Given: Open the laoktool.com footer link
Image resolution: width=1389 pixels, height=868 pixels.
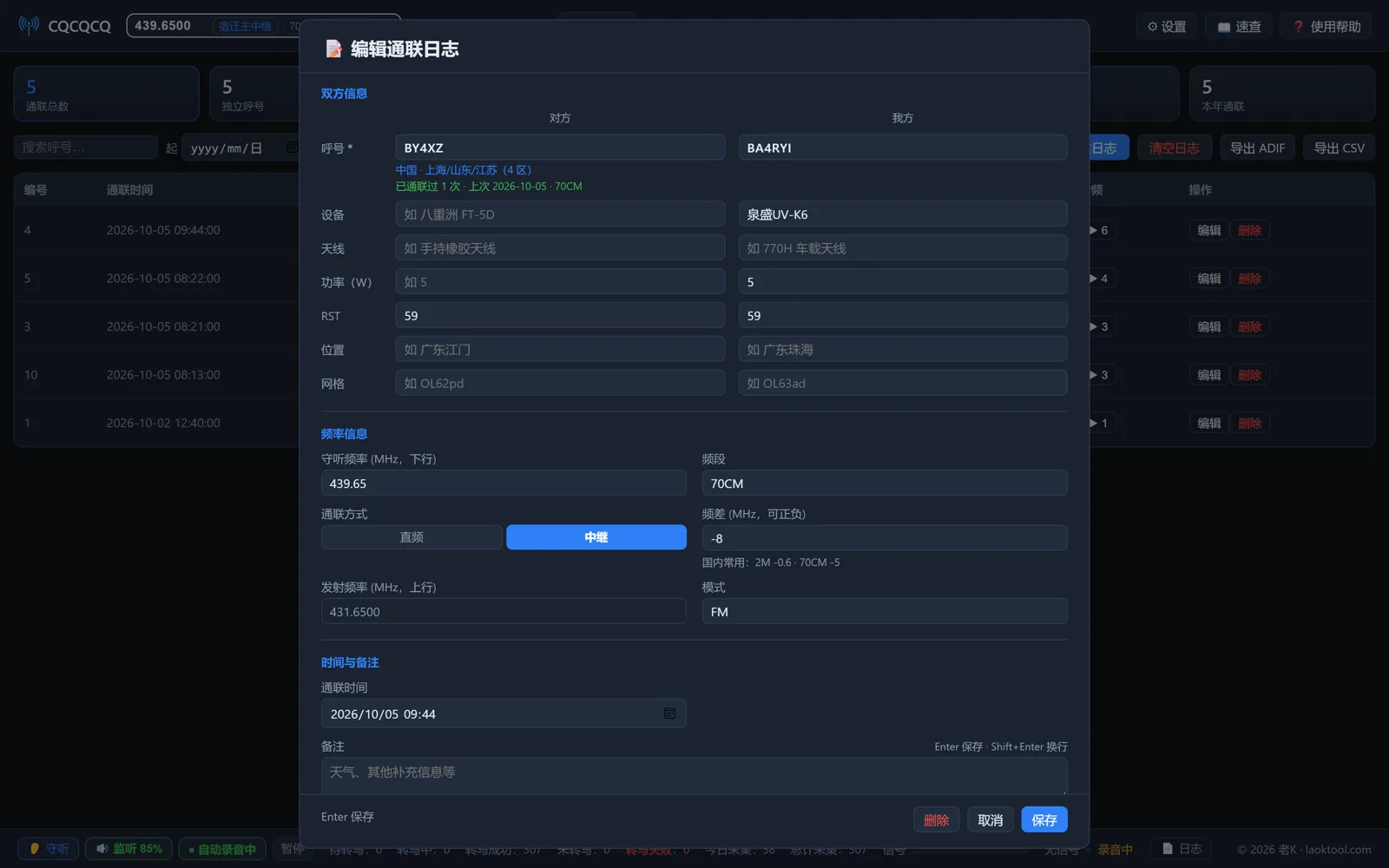Looking at the screenshot, I should coord(1338,850).
